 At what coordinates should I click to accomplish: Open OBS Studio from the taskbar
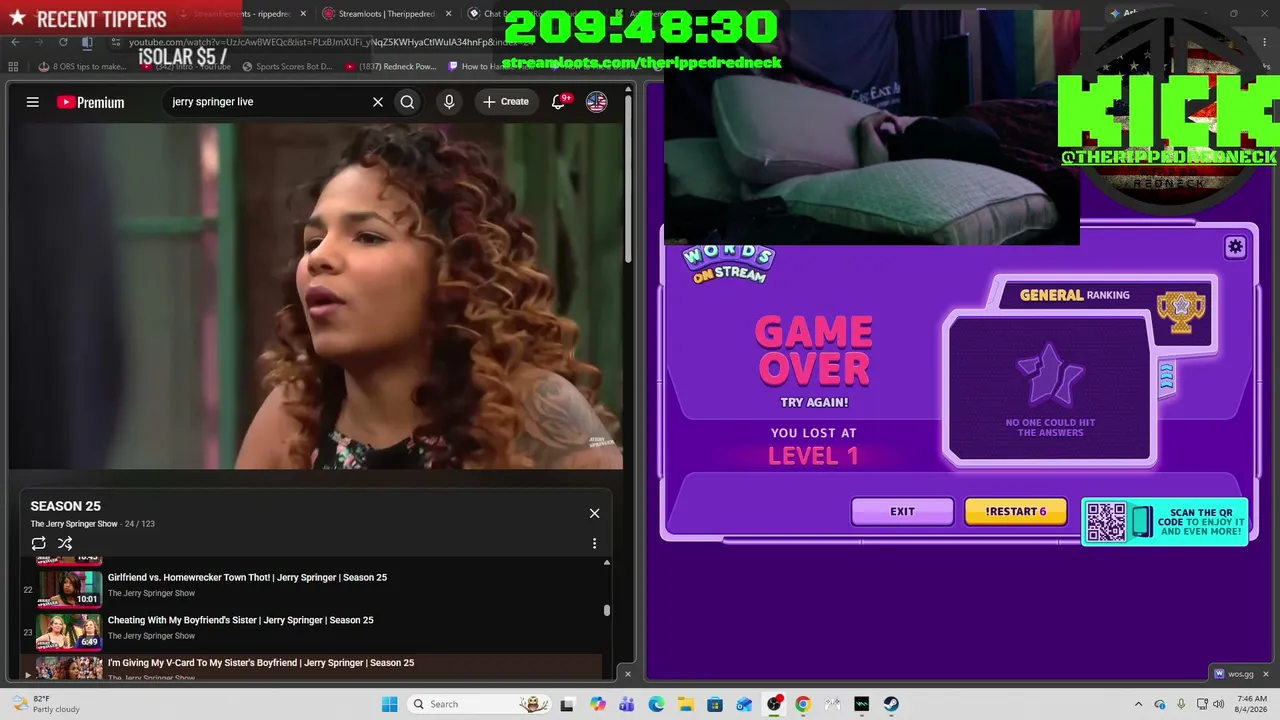coord(773,704)
